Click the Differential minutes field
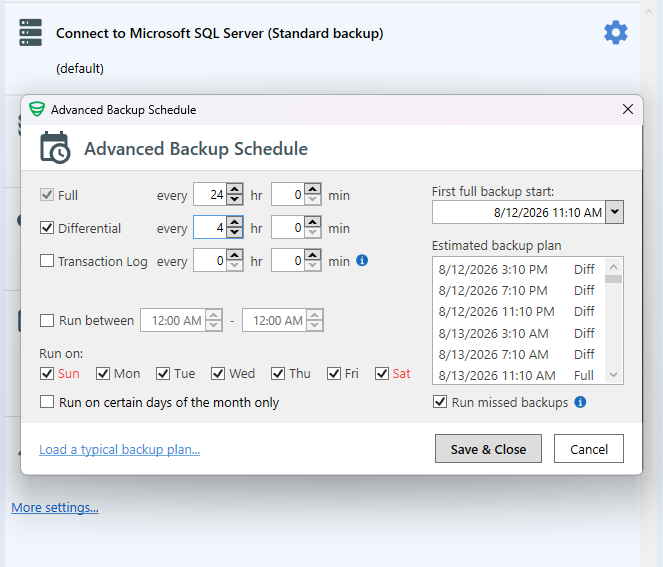This screenshot has width=663, height=567. [288, 227]
